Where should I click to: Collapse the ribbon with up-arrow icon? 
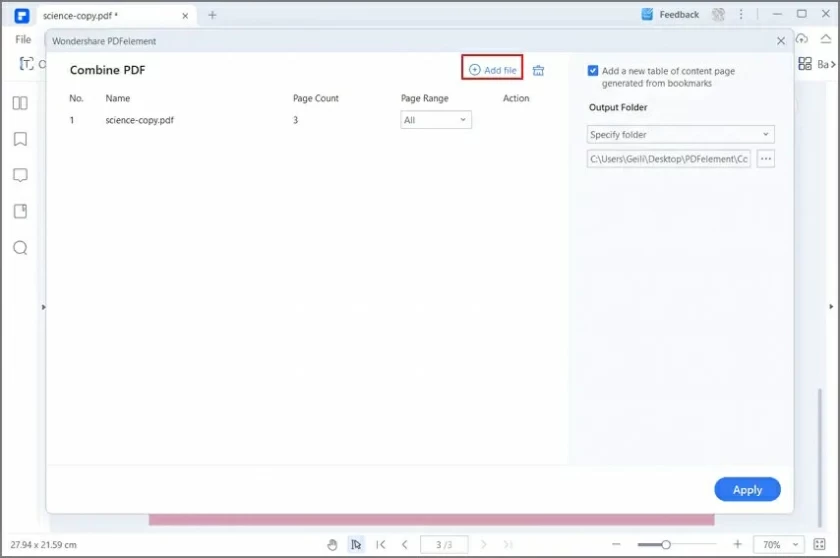(x=826, y=39)
